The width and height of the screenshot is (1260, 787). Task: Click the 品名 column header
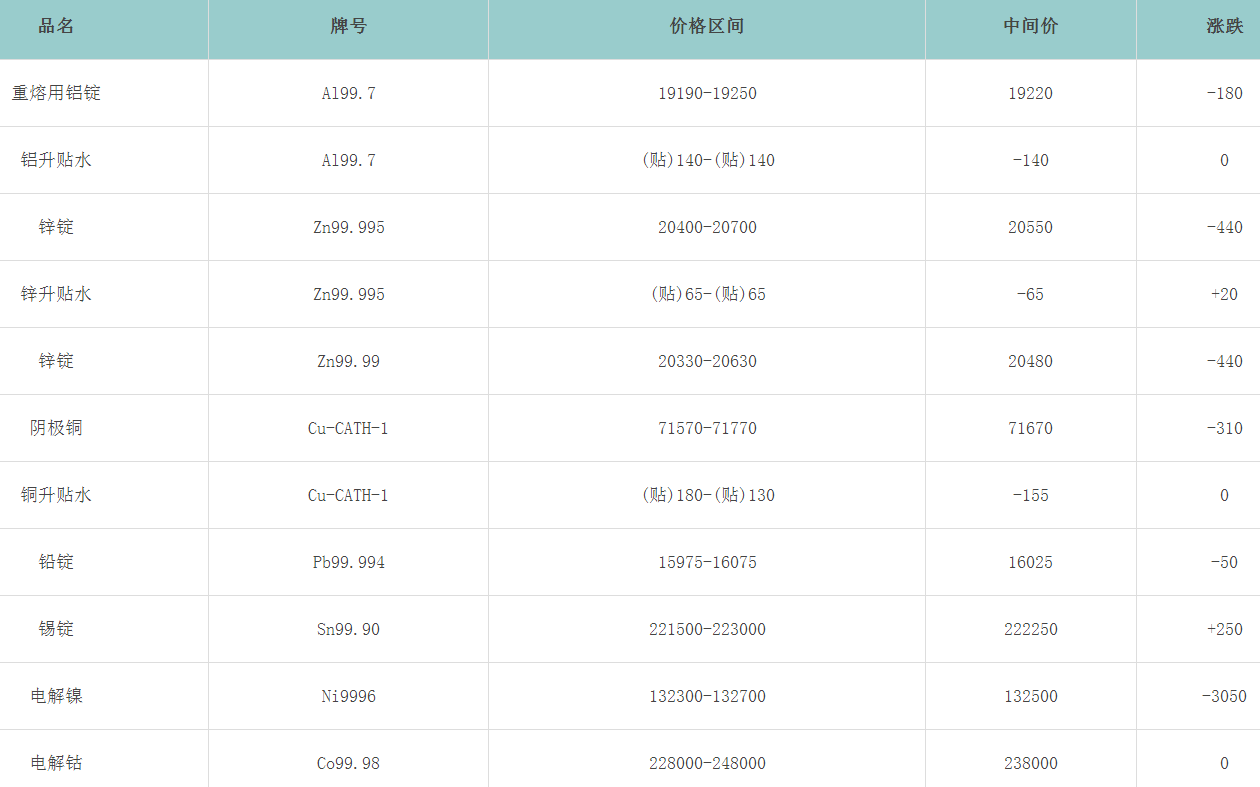click(x=56, y=27)
